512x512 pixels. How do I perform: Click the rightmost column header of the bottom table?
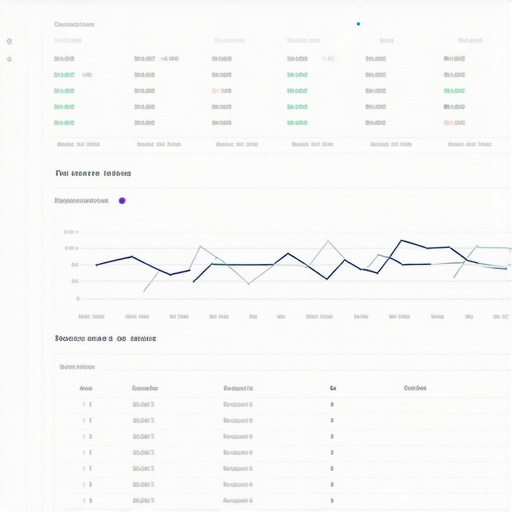[x=415, y=388]
